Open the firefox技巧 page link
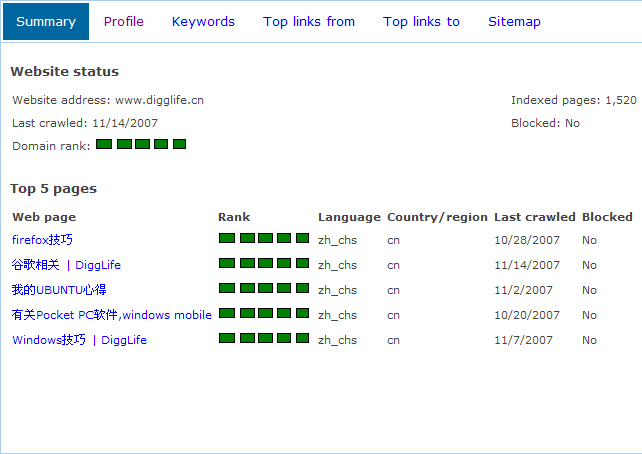The height and width of the screenshot is (454, 642). [42, 240]
